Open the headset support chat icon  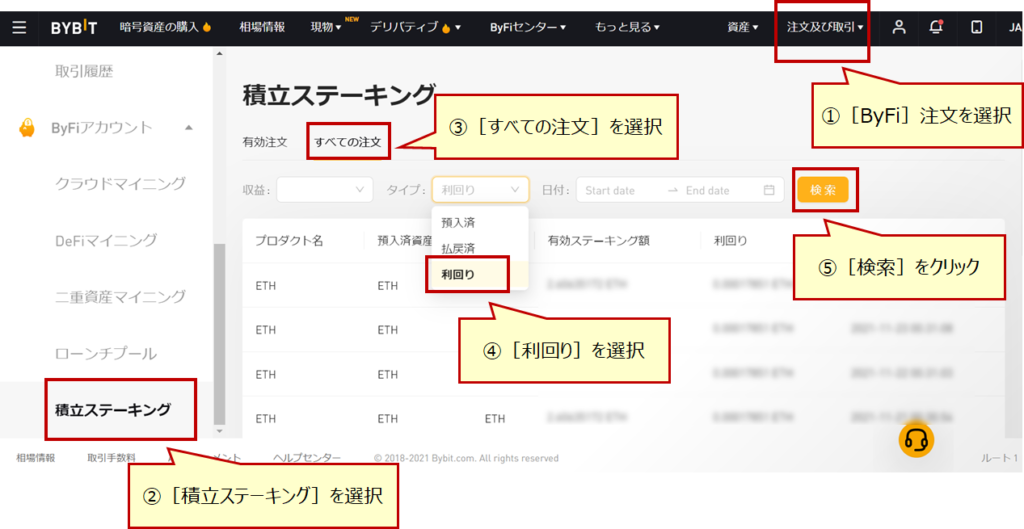pos(916,440)
